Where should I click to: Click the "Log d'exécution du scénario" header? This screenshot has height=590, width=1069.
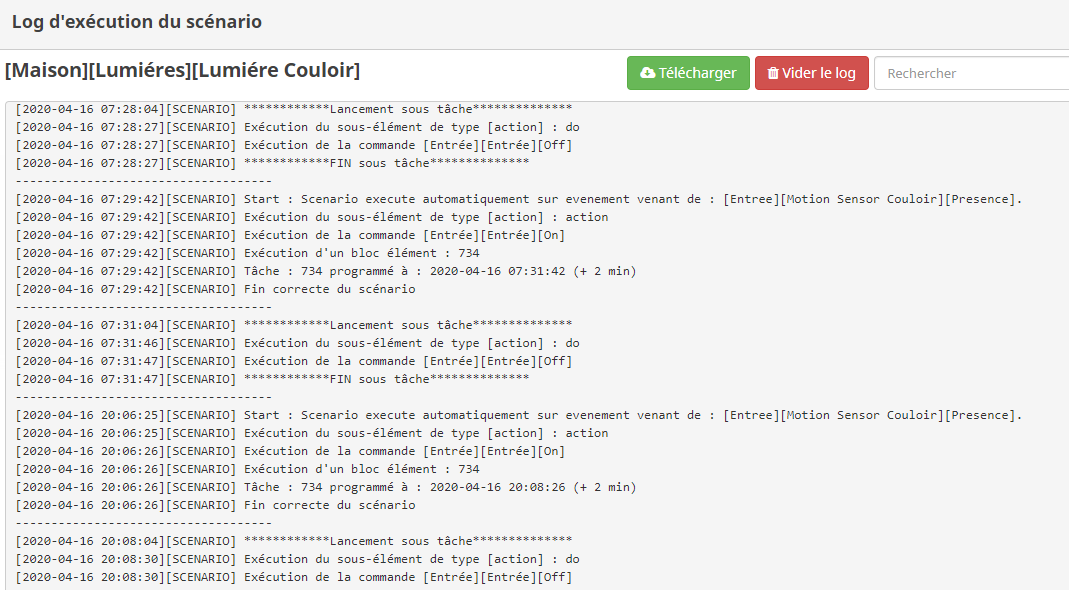click(137, 20)
